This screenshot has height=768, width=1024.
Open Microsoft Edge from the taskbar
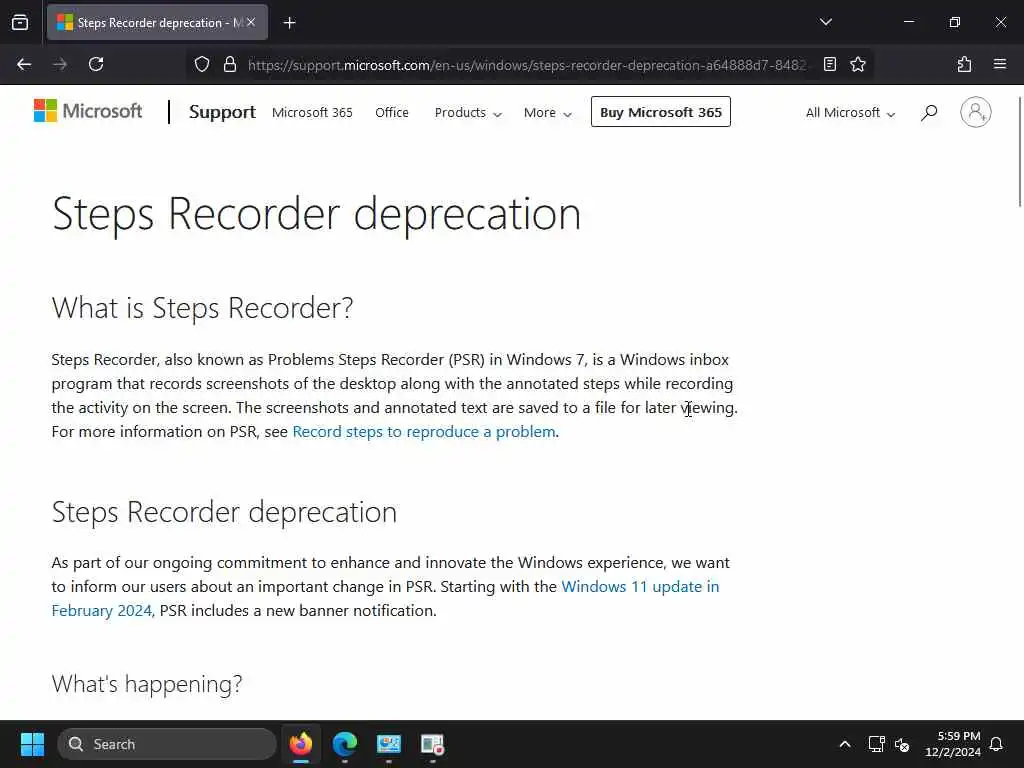pyautogui.click(x=344, y=744)
